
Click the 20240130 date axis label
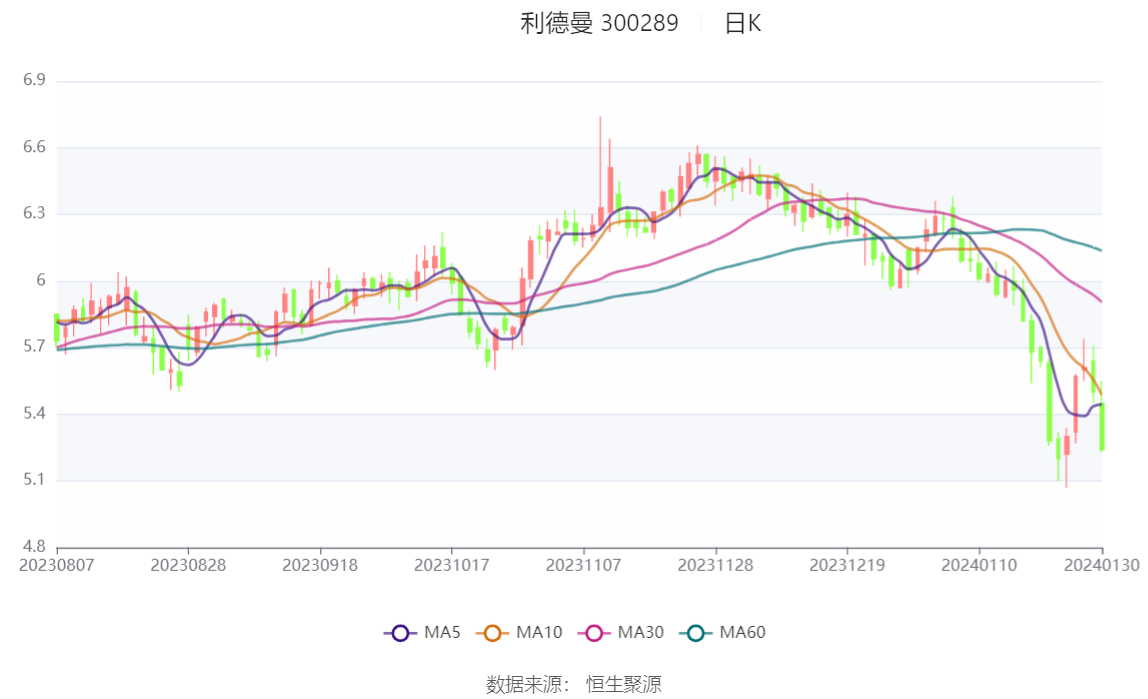1102,565
